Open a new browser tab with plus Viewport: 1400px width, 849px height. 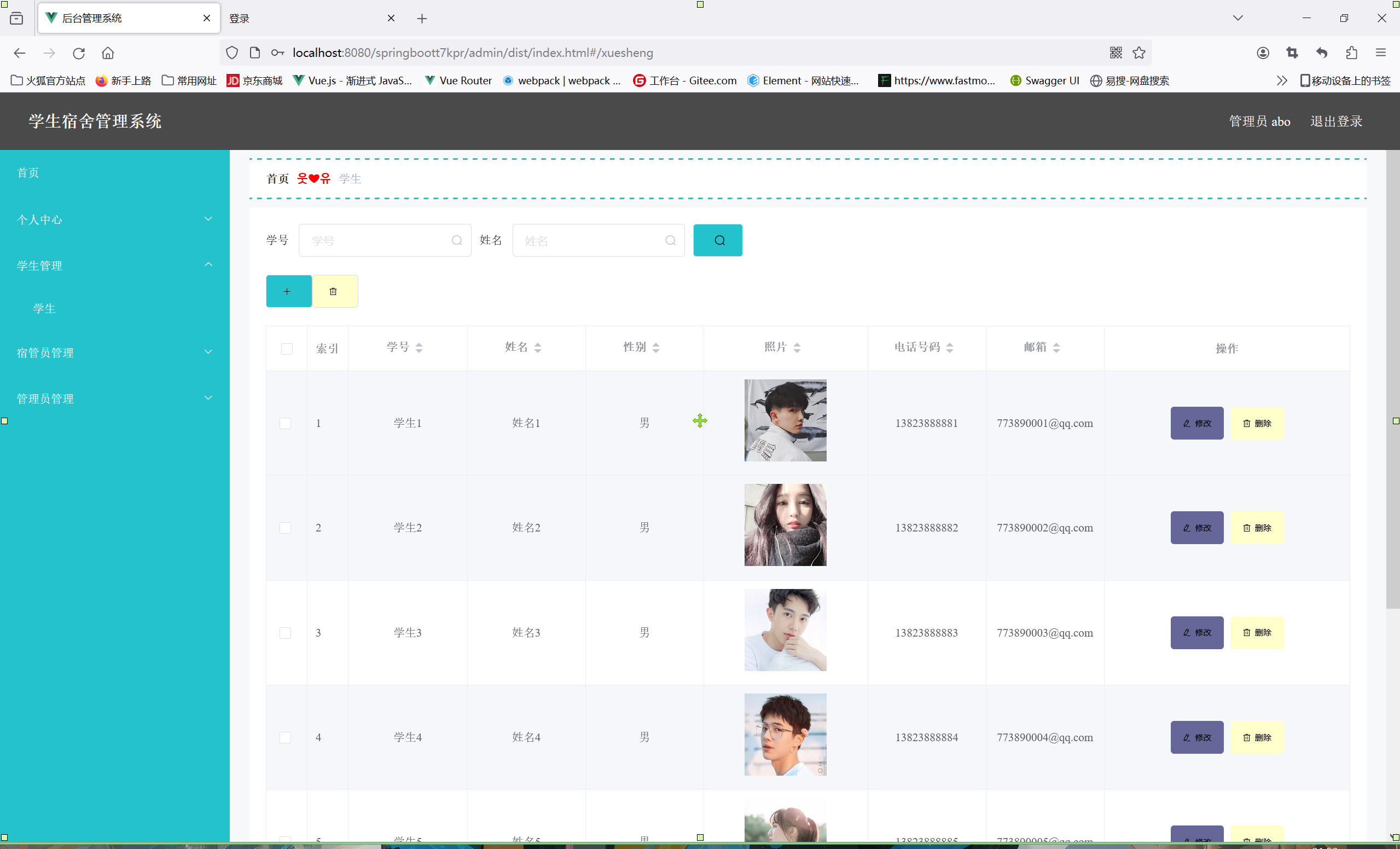pyautogui.click(x=422, y=18)
